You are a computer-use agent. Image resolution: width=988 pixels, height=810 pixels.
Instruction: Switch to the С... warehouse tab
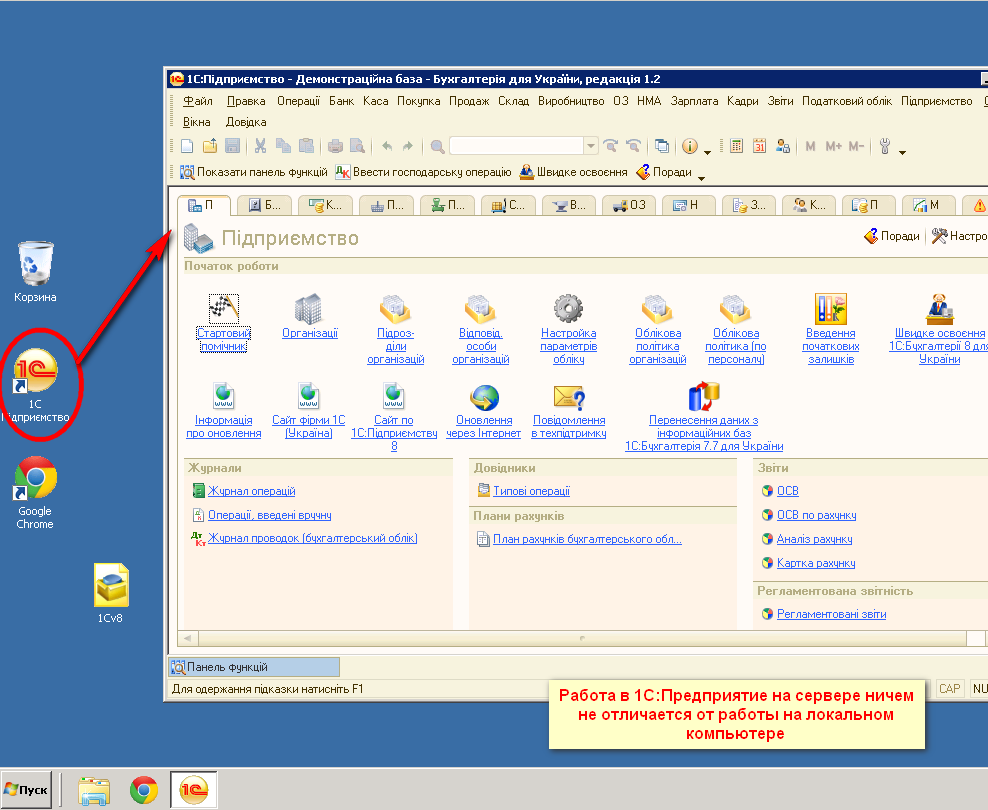click(508, 205)
